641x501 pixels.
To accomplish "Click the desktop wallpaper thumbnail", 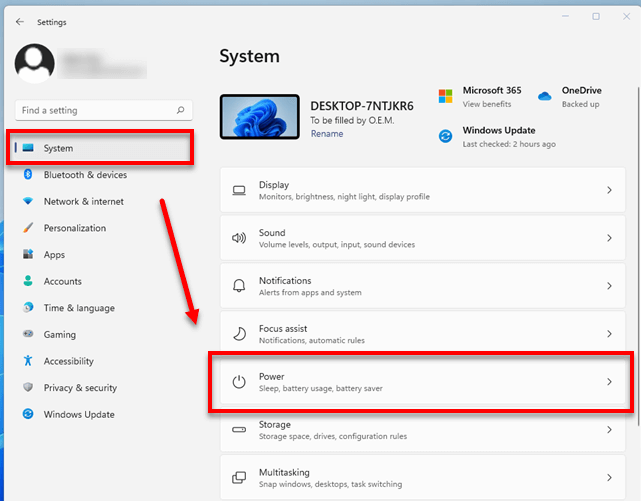I will (x=260, y=116).
